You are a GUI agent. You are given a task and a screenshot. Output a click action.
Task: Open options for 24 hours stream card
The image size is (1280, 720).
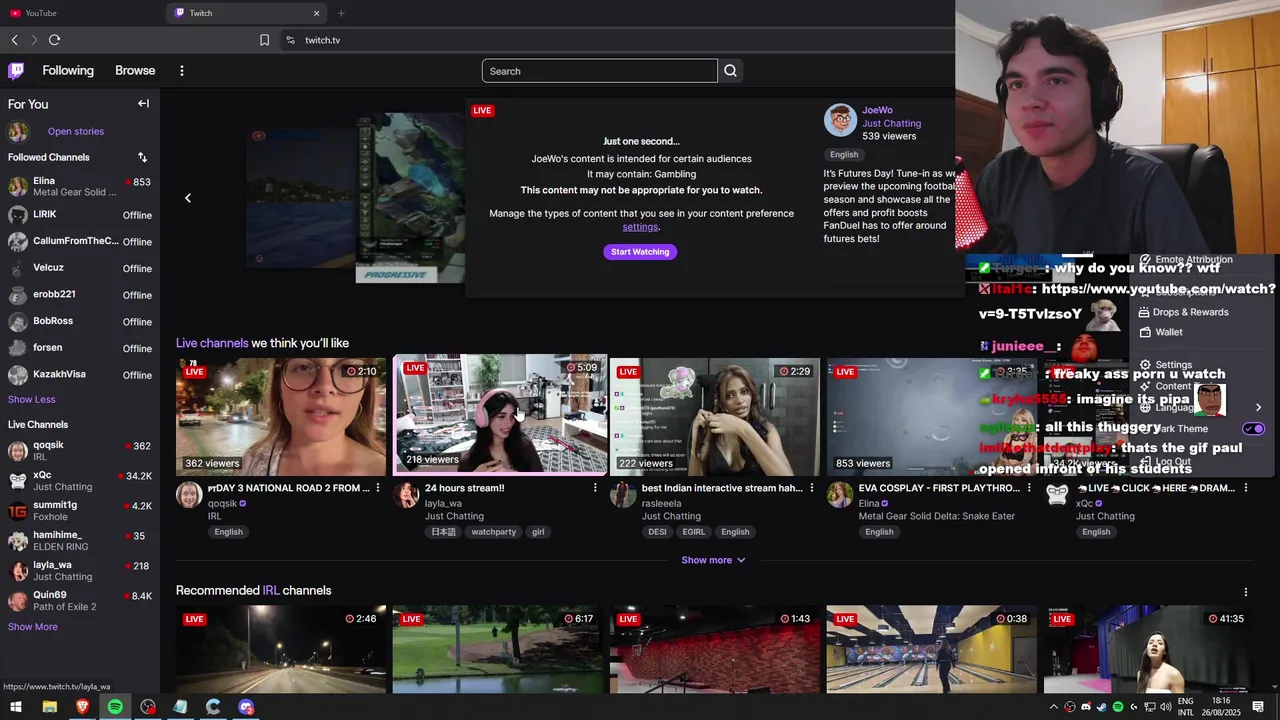click(594, 488)
